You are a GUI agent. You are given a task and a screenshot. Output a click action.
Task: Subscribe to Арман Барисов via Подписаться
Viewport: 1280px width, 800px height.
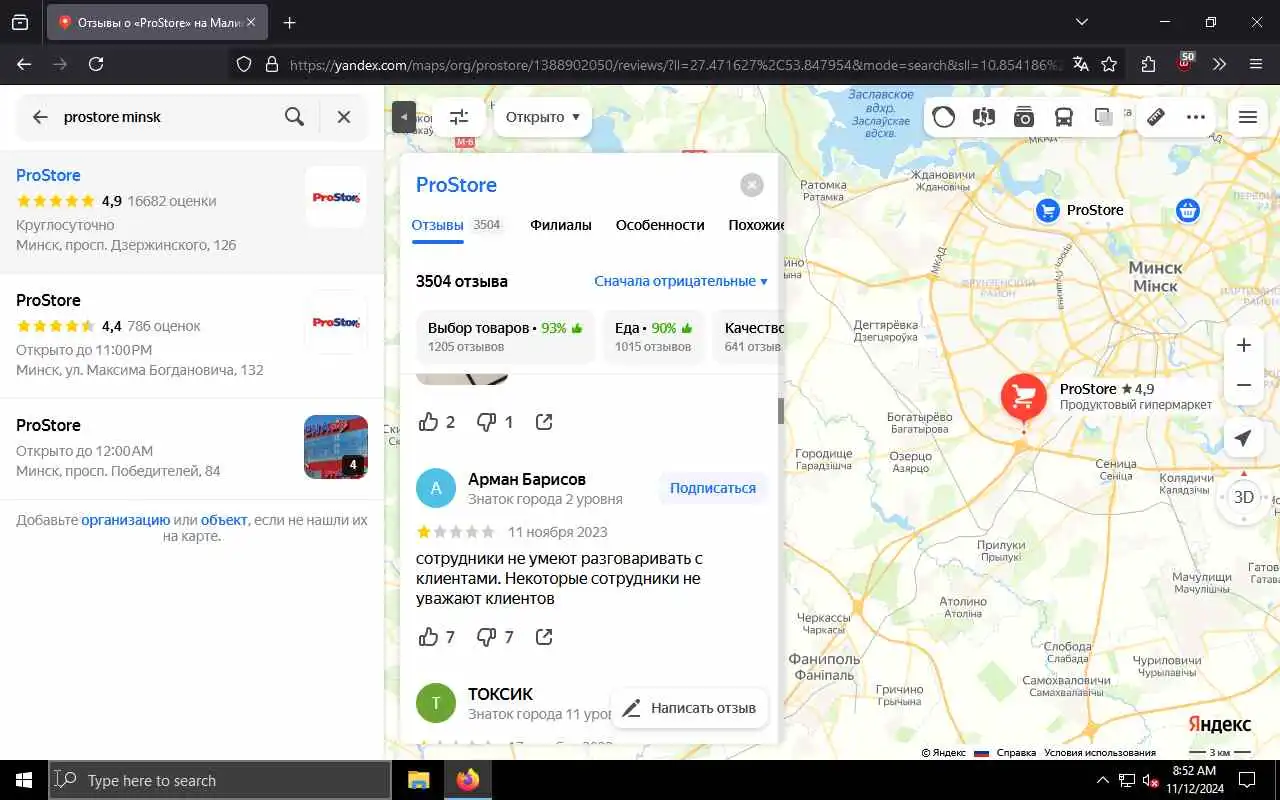(x=713, y=488)
